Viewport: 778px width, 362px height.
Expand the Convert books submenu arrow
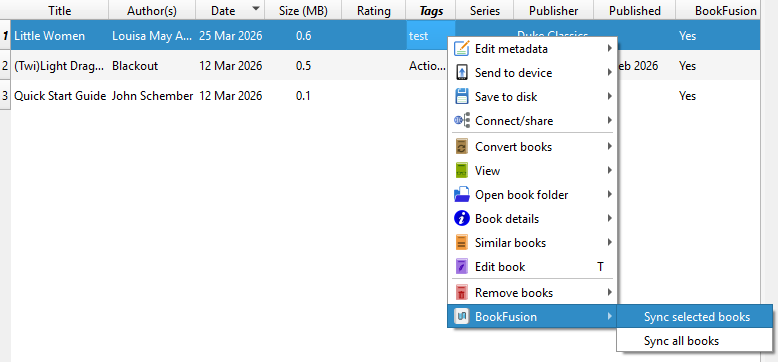(x=609, y=146)
